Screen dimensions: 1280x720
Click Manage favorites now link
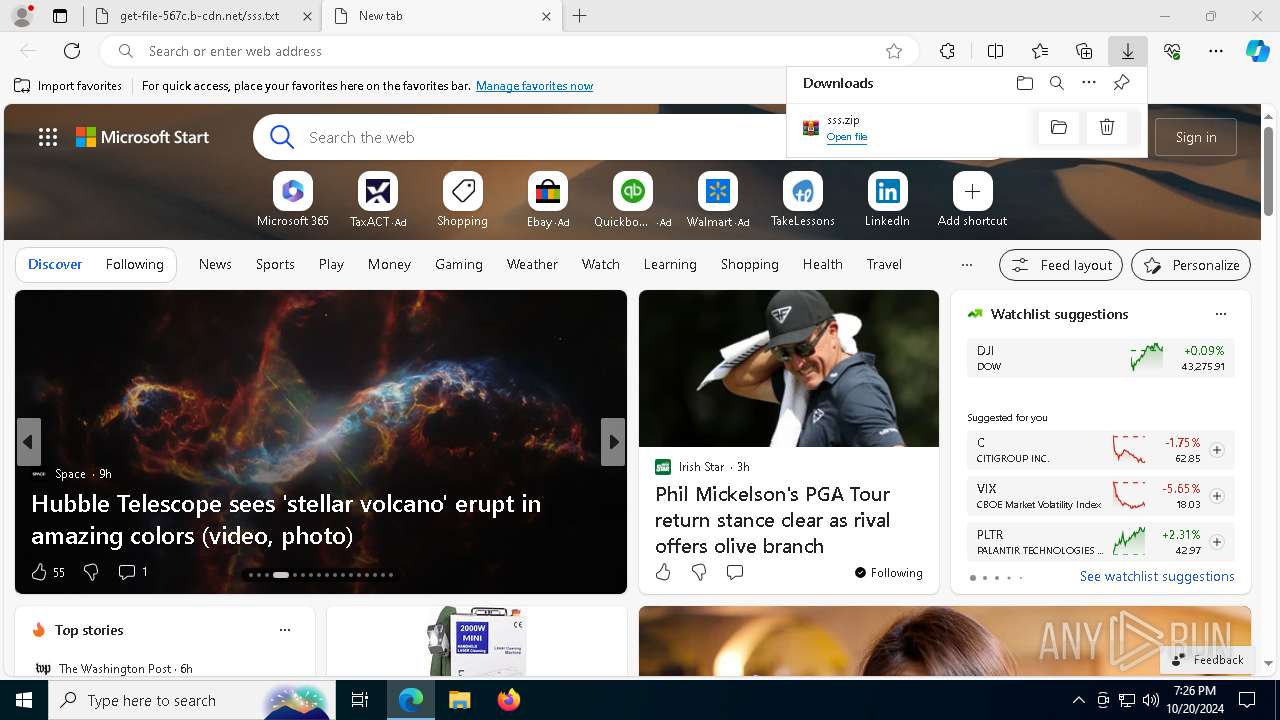(534, 86)
